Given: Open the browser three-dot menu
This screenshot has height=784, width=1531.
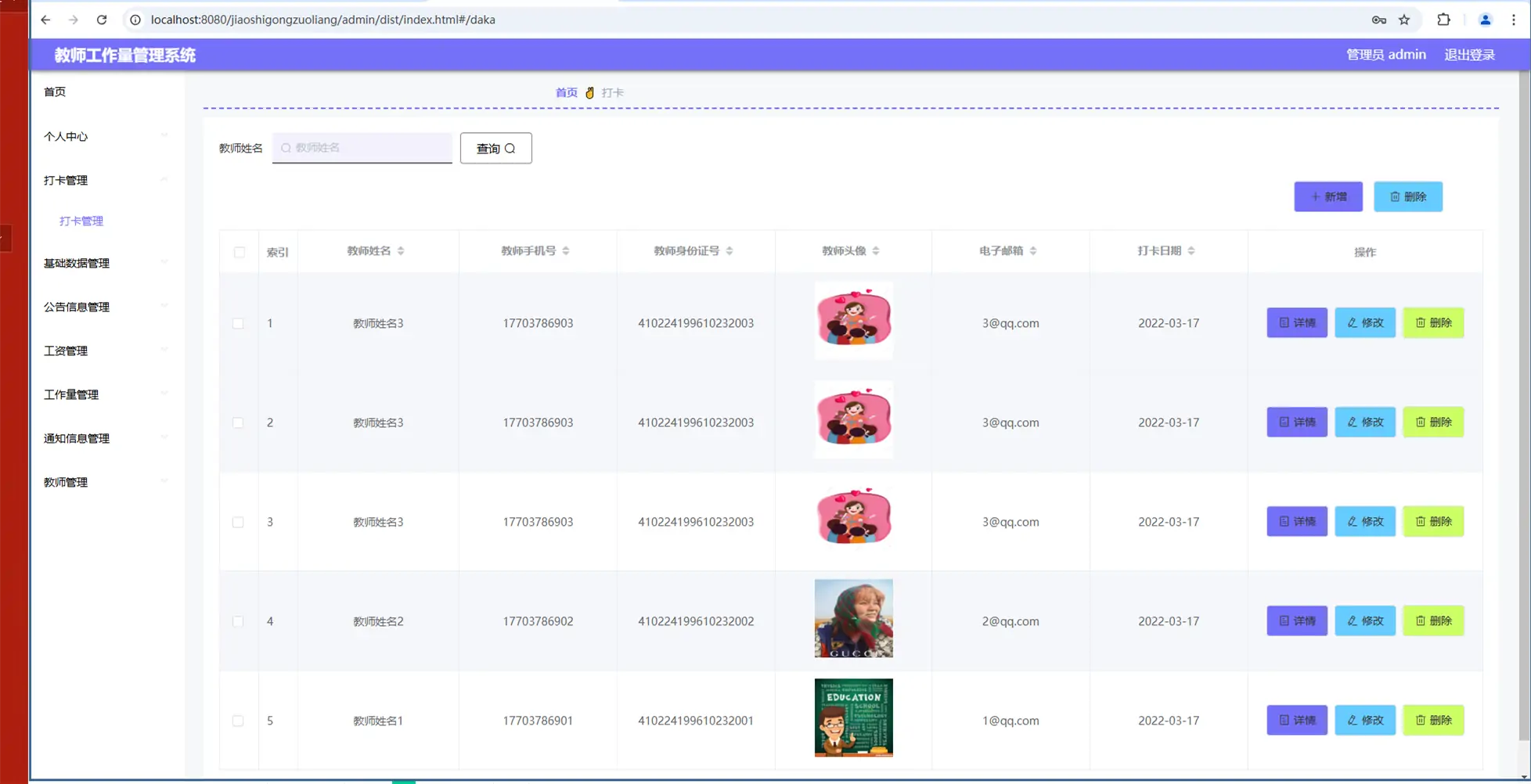Looking at the screenshot, I should tap(1514, 20).
